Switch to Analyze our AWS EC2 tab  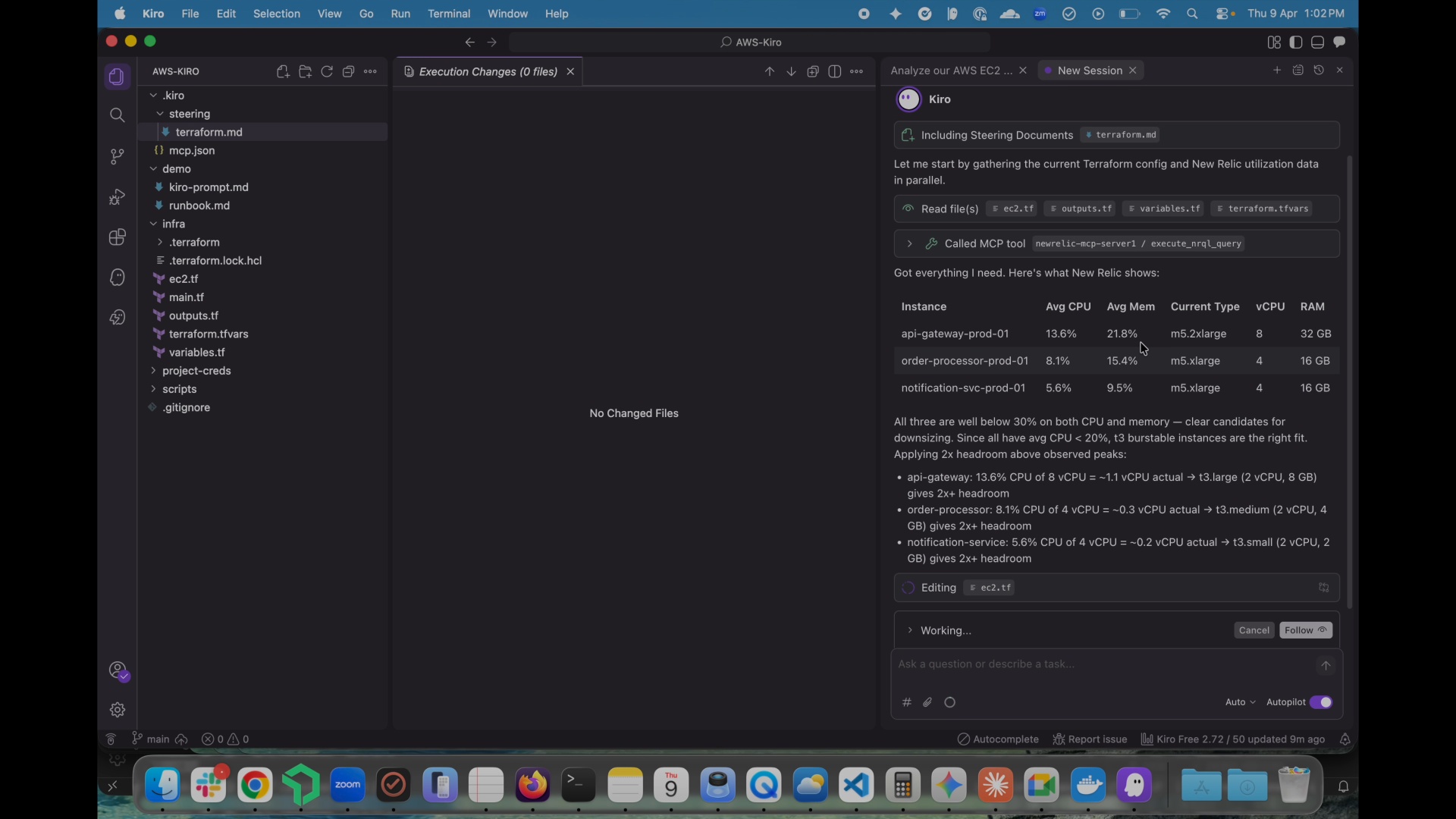(950, 71)
